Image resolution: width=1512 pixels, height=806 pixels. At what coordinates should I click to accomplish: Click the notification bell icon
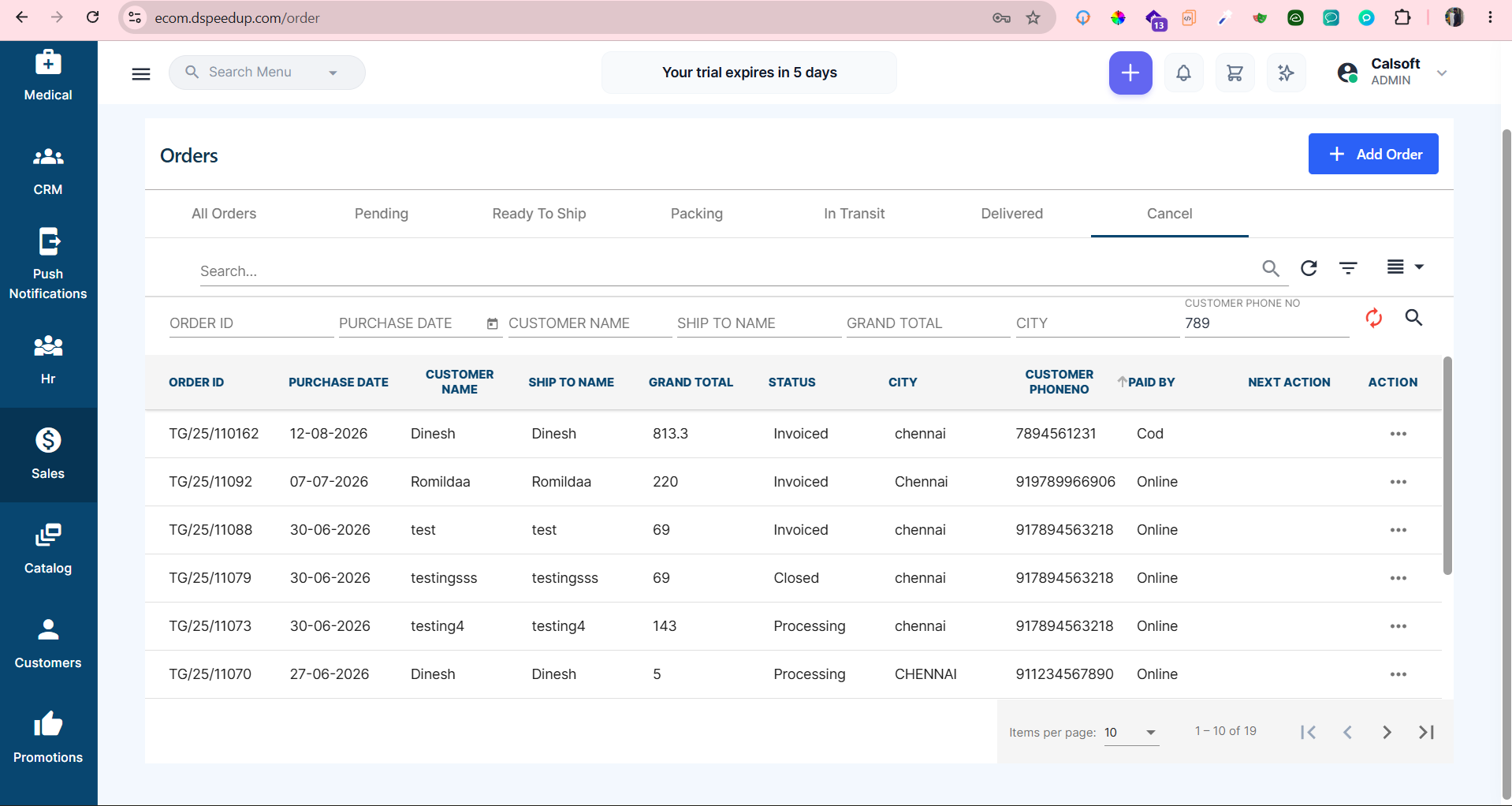click(1183, 73)
